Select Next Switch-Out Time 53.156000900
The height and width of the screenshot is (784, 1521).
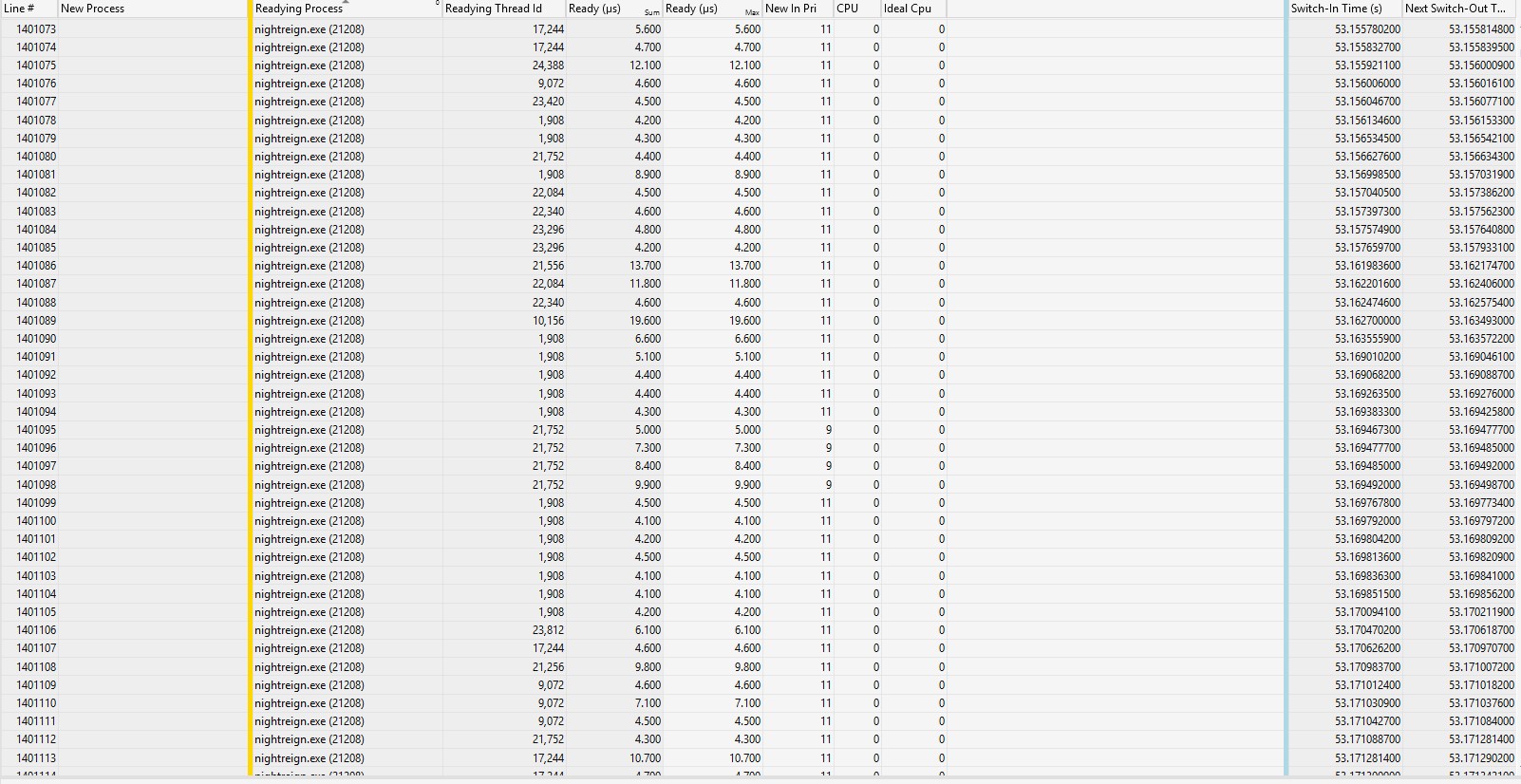pyautogui.click(x=1482, y=65)
